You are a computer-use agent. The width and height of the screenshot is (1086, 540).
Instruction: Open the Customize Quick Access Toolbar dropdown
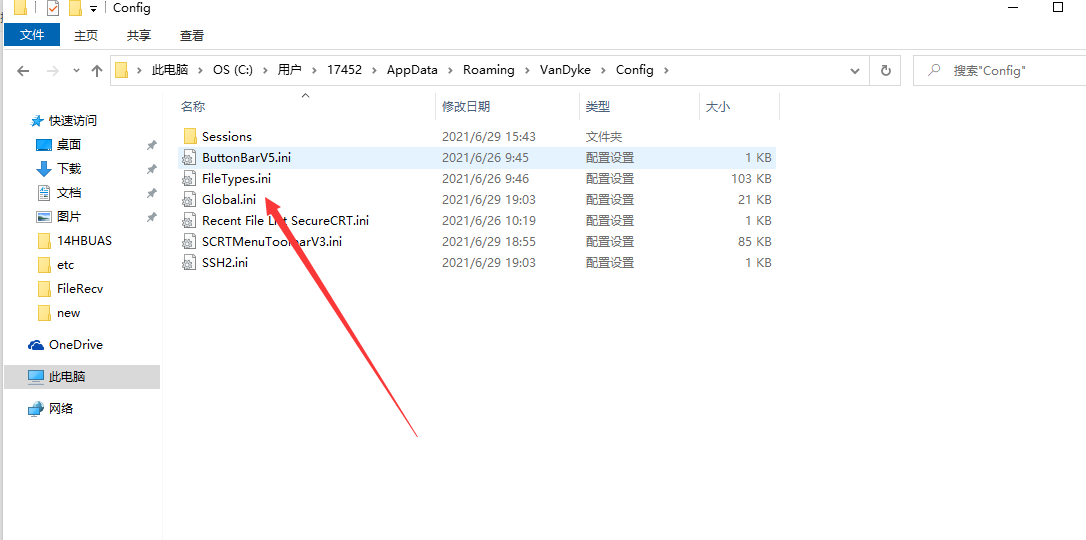[94, 9]
